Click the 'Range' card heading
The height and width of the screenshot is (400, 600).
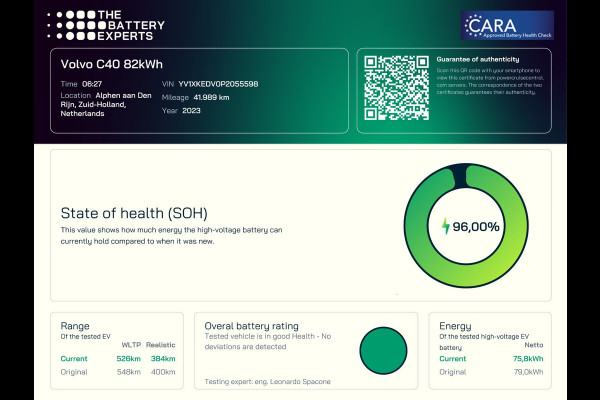(x=75, y=326)
